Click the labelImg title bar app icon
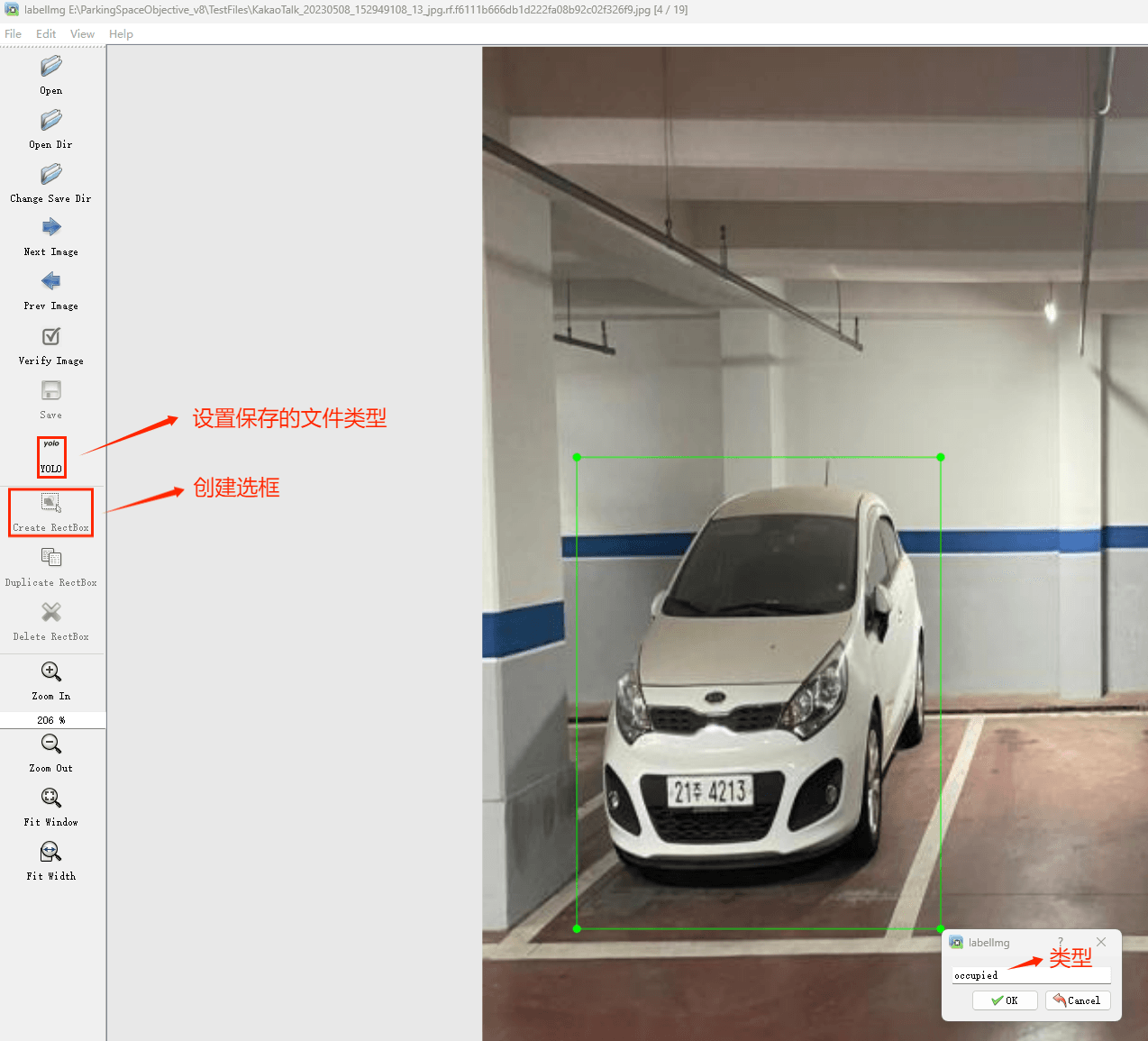 (12, 10)
